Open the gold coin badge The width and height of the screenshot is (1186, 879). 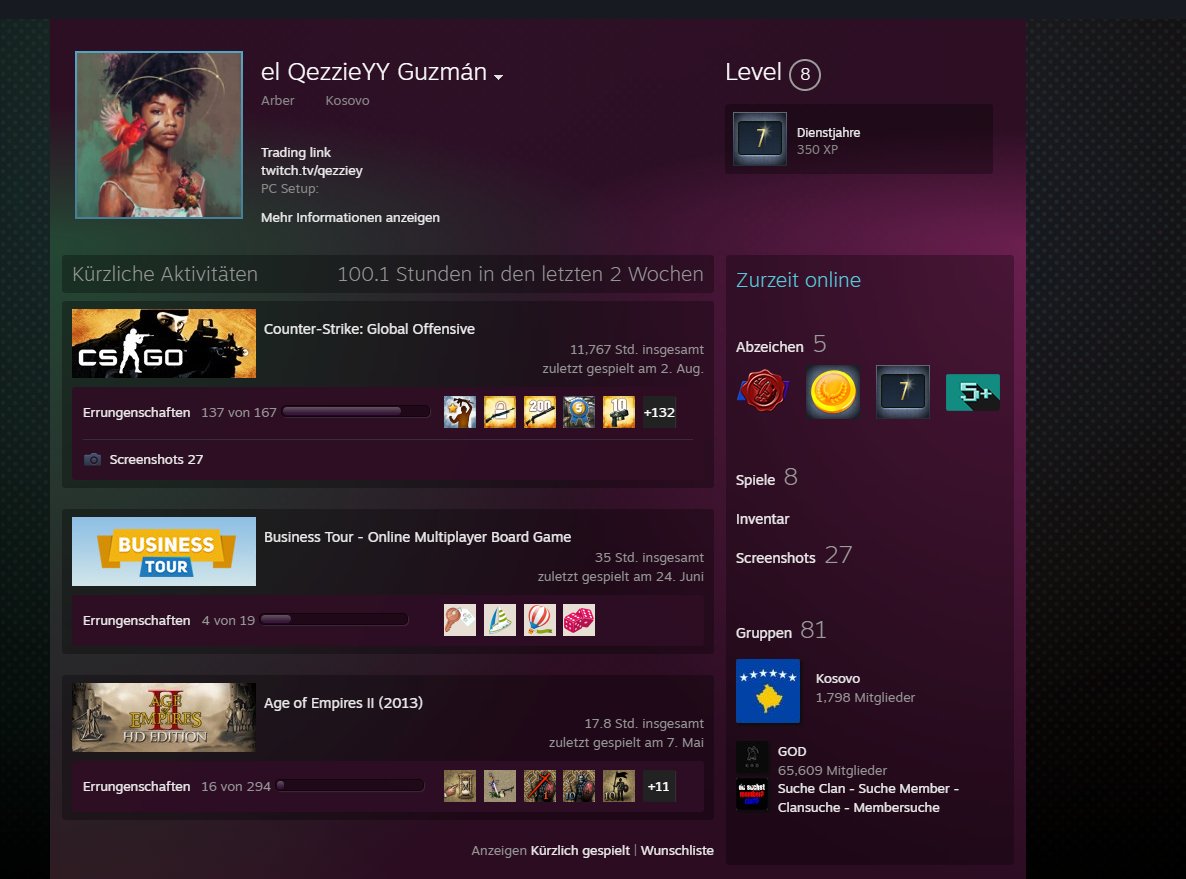[x=833, y=391]
